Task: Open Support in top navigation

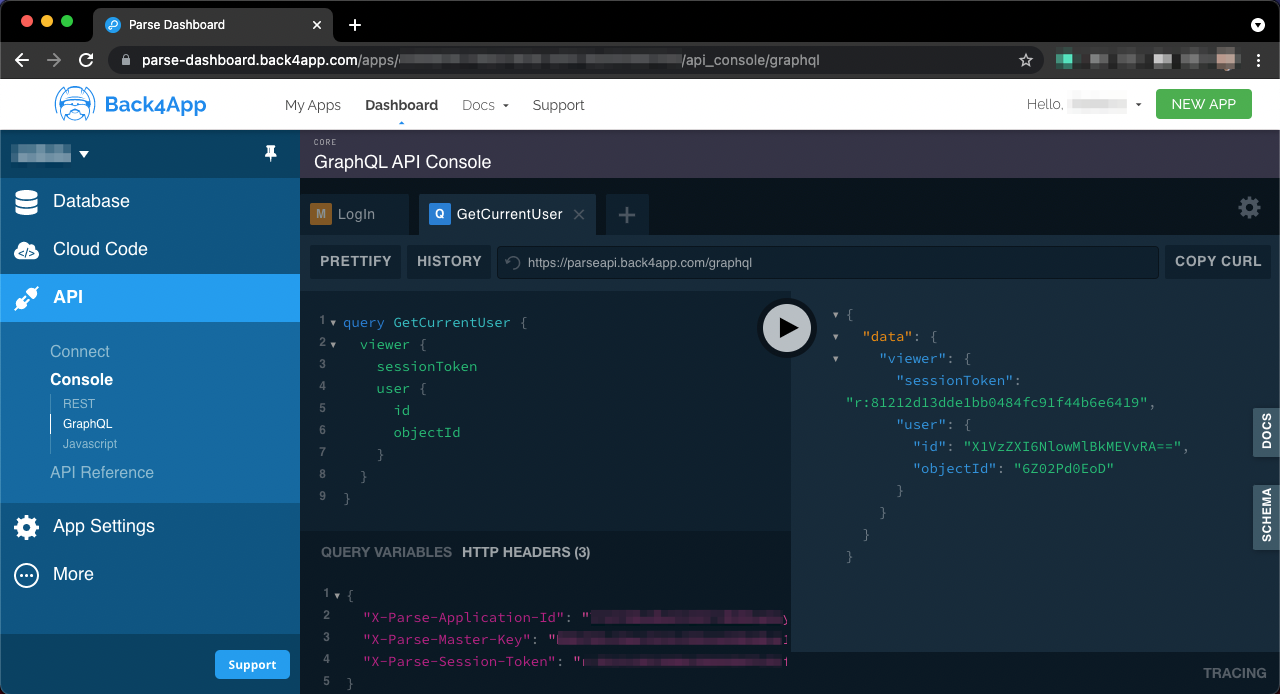Action: point(558,105)
